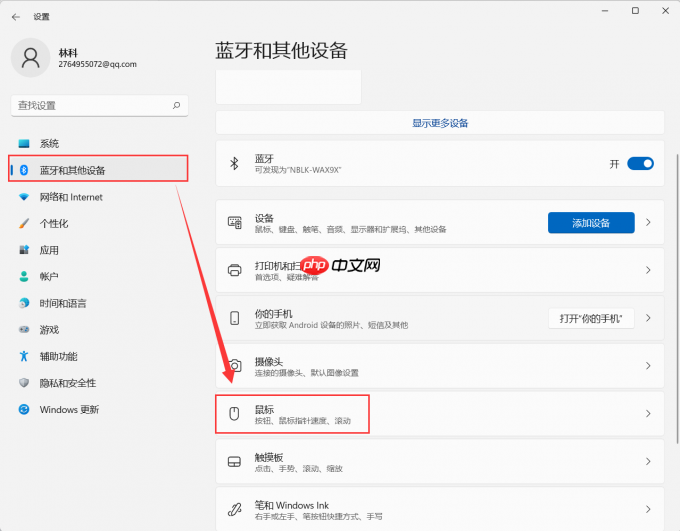Expand the 鼠标 row chevron
The image size is (680, 531).
point(648,413)
